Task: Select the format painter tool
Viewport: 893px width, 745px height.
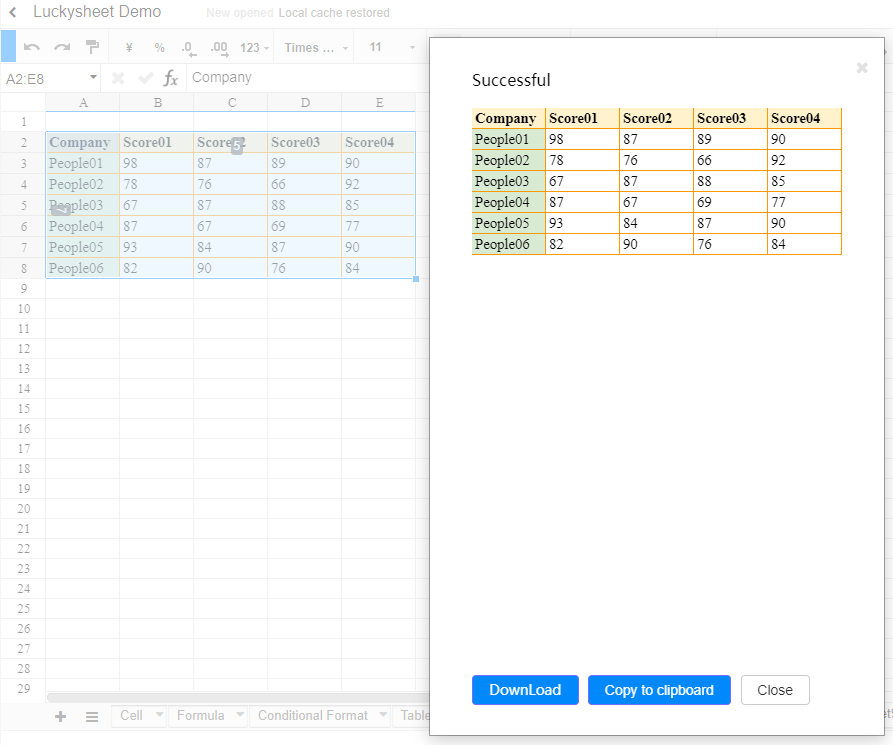Action: pyautogui.click(x=92, y=46)
